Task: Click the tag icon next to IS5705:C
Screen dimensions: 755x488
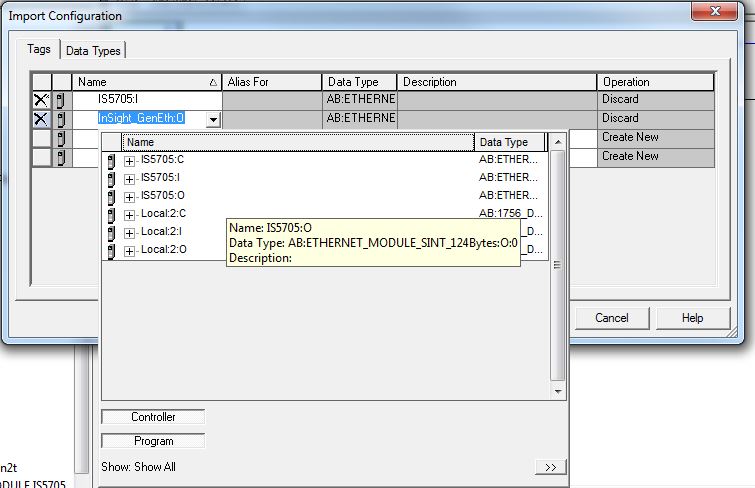Action: coord(111,161)
